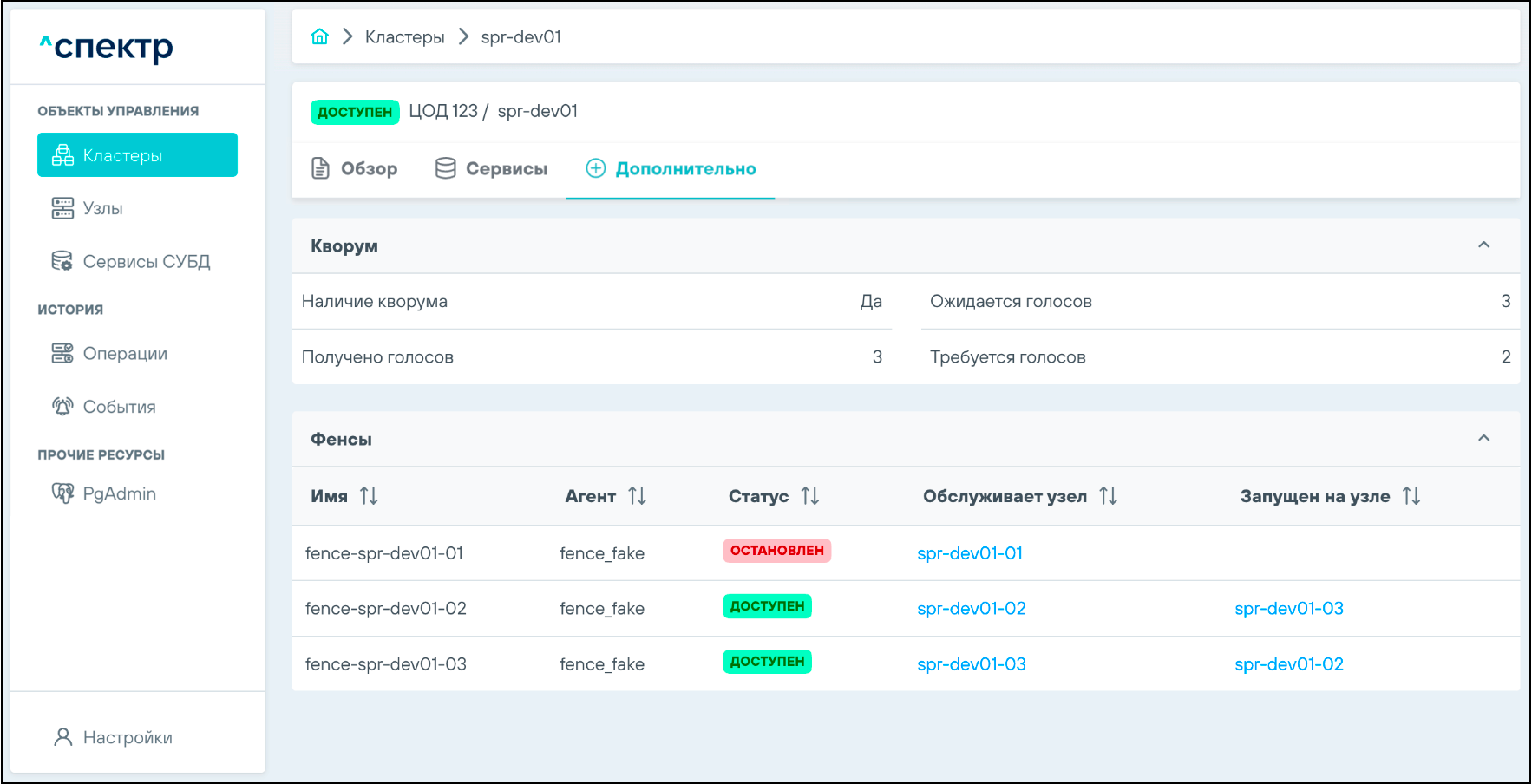
Task: Switch to the Обзор tab
Action: click(354, 169)
